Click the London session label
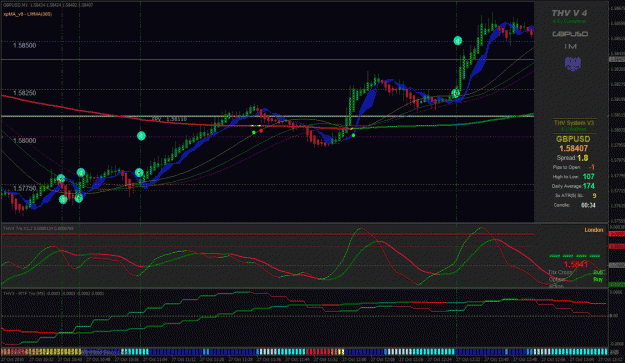 [594, 230]
